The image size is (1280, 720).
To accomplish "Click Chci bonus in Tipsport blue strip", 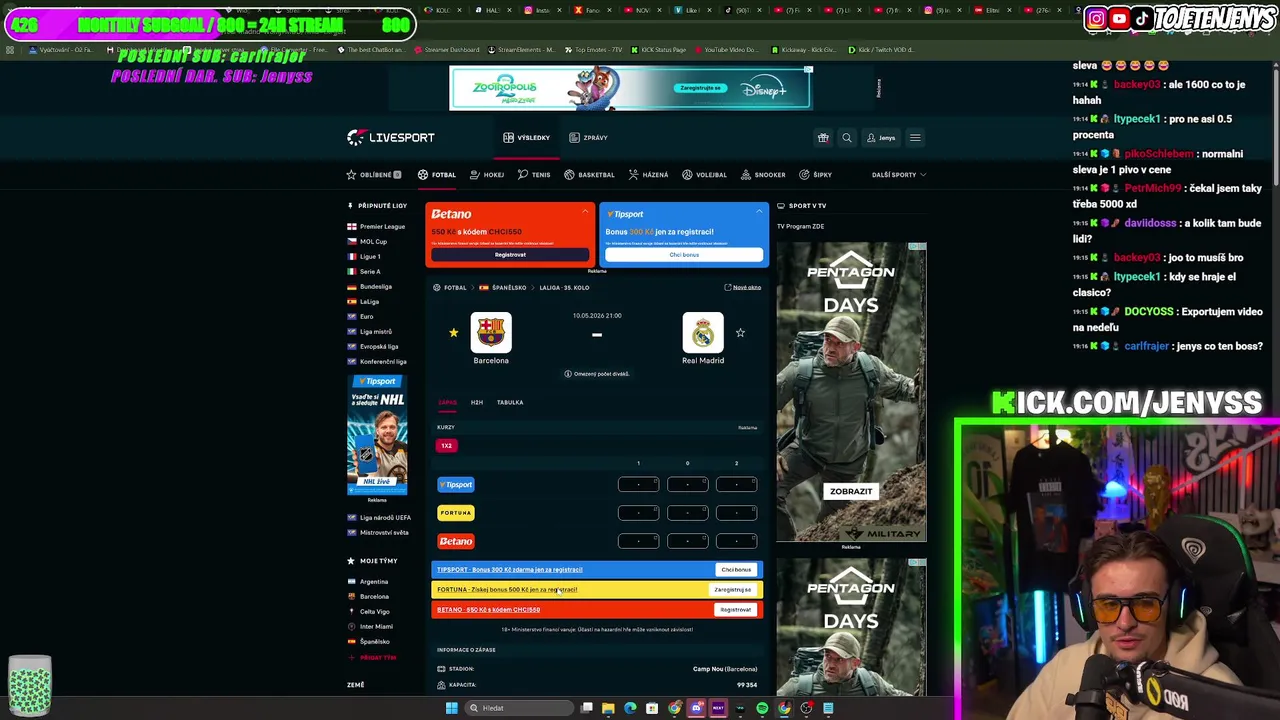I will [x=736, y=570].
